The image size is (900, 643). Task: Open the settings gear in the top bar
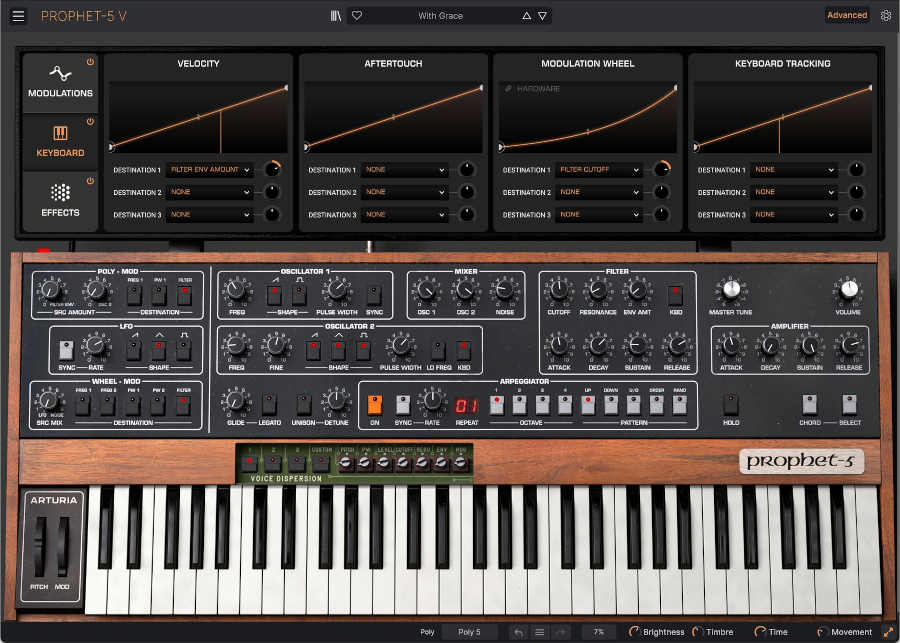pos(886,15)
